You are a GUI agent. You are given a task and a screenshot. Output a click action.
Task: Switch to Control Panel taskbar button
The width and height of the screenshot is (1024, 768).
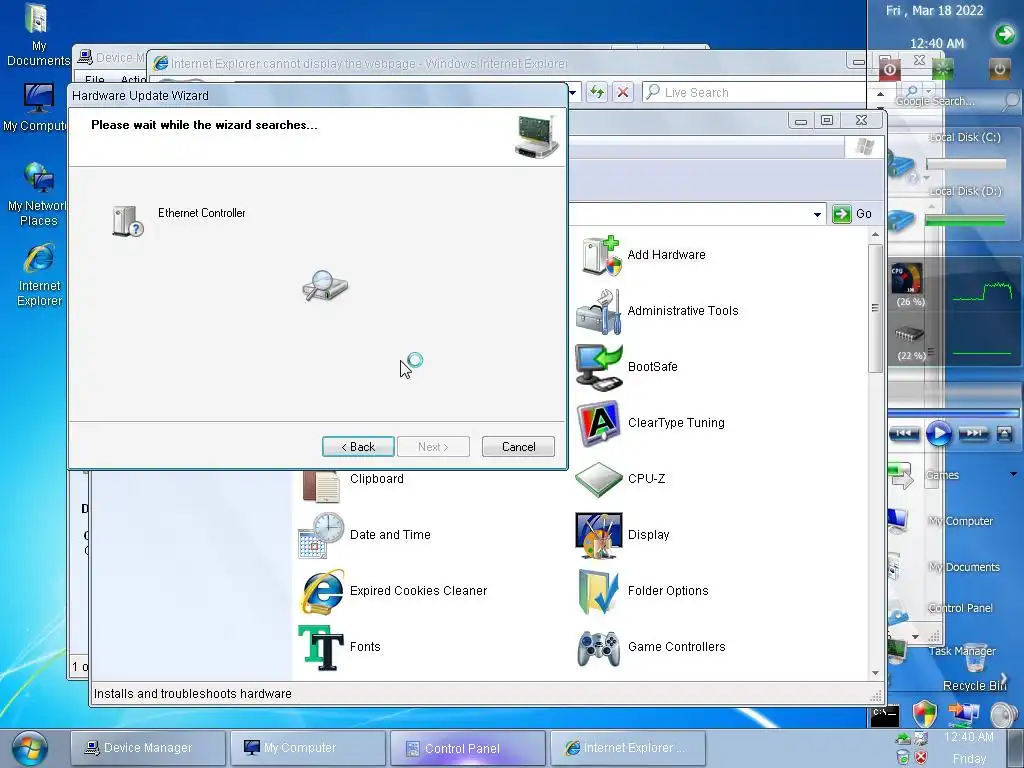468,748
